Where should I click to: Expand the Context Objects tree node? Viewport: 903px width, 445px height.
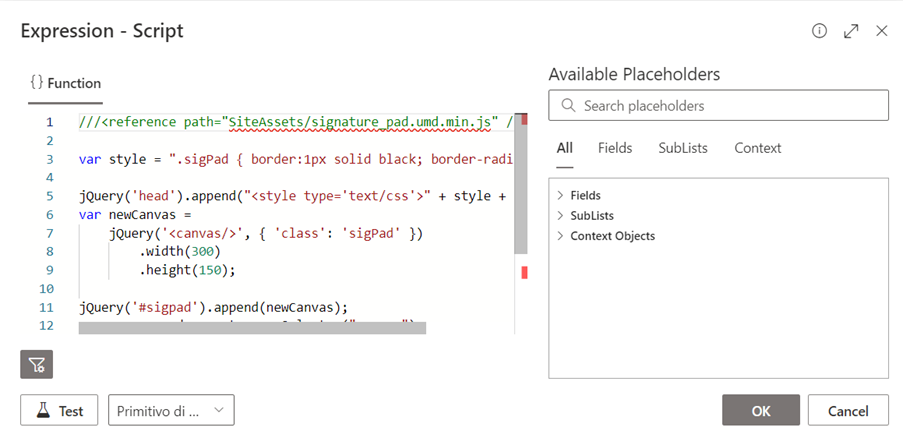[560, 236]
